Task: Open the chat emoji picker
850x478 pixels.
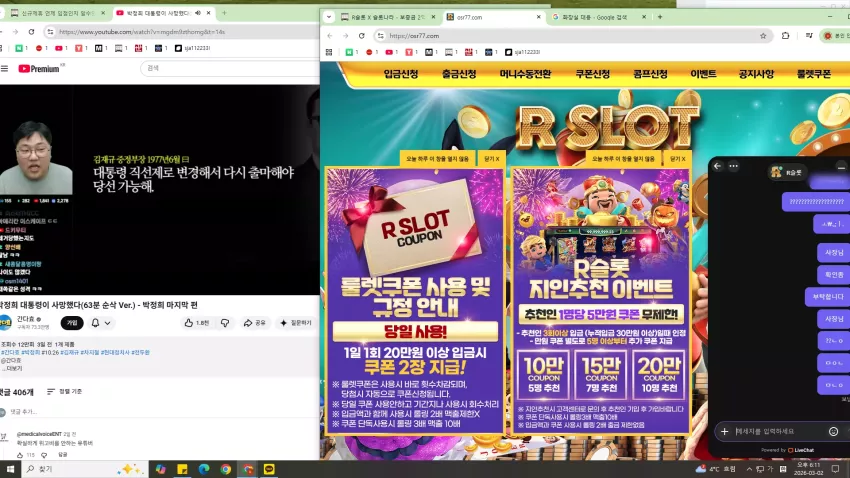Action: [833, 431]
